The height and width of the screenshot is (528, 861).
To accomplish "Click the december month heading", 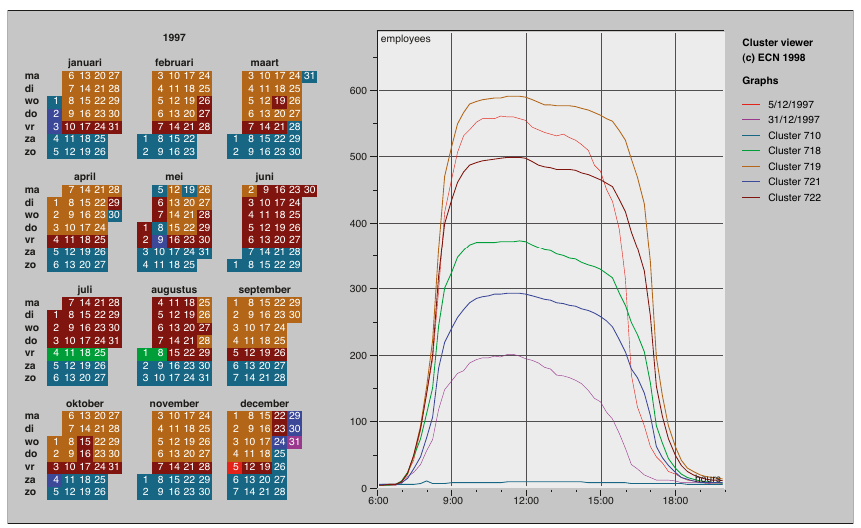I will click(264, 403).
